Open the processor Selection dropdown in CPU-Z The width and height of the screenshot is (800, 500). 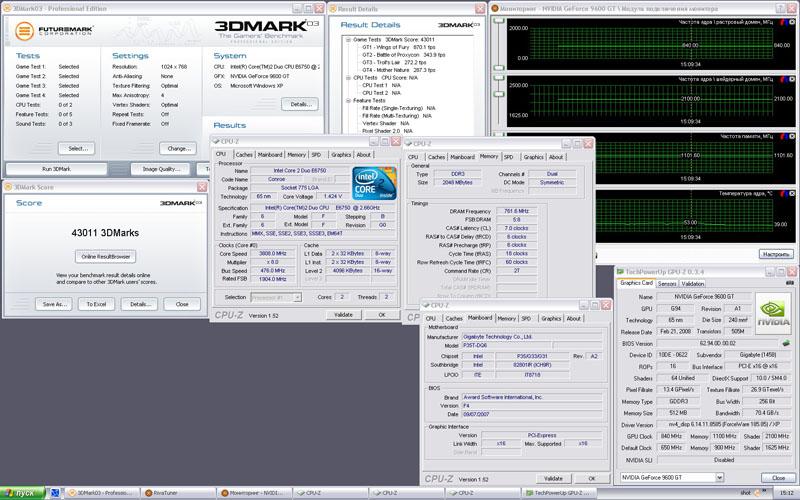(x=297, y=297)
